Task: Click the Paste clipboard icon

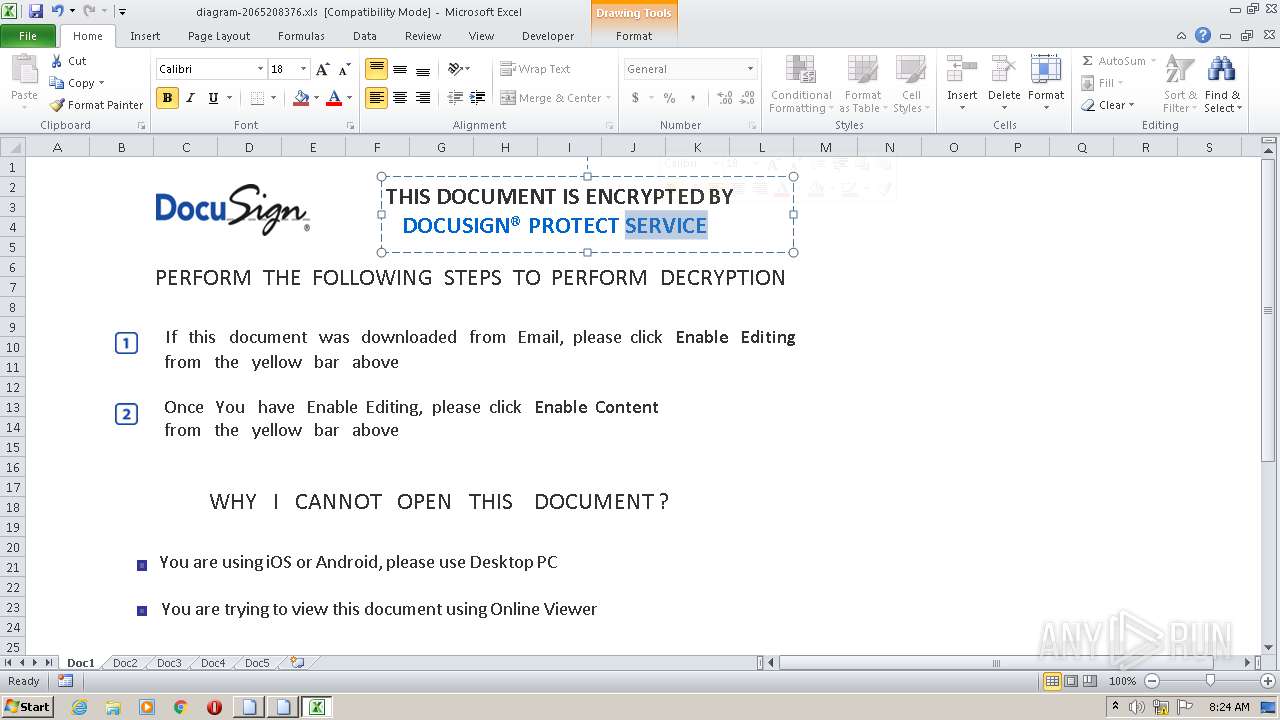Action: tap(24, 71)
